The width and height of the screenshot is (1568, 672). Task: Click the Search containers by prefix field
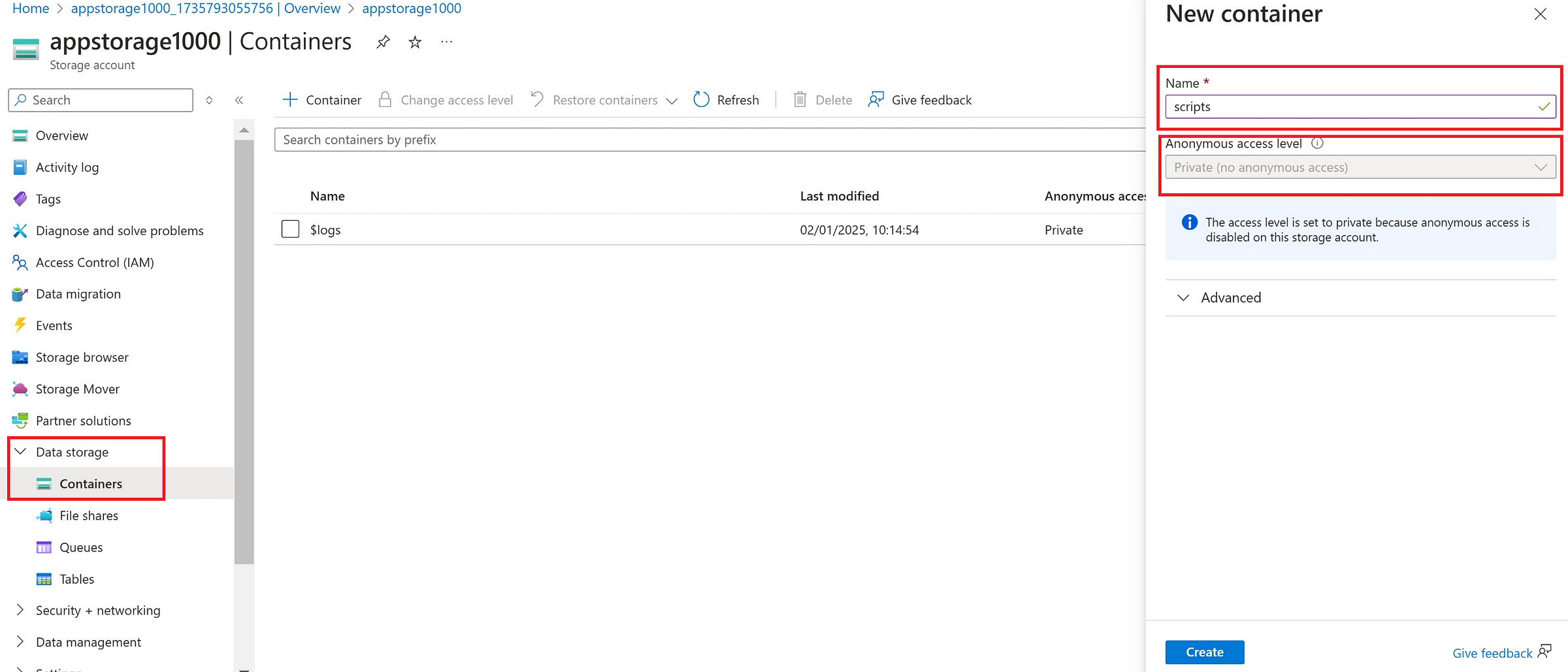(710, 140)
